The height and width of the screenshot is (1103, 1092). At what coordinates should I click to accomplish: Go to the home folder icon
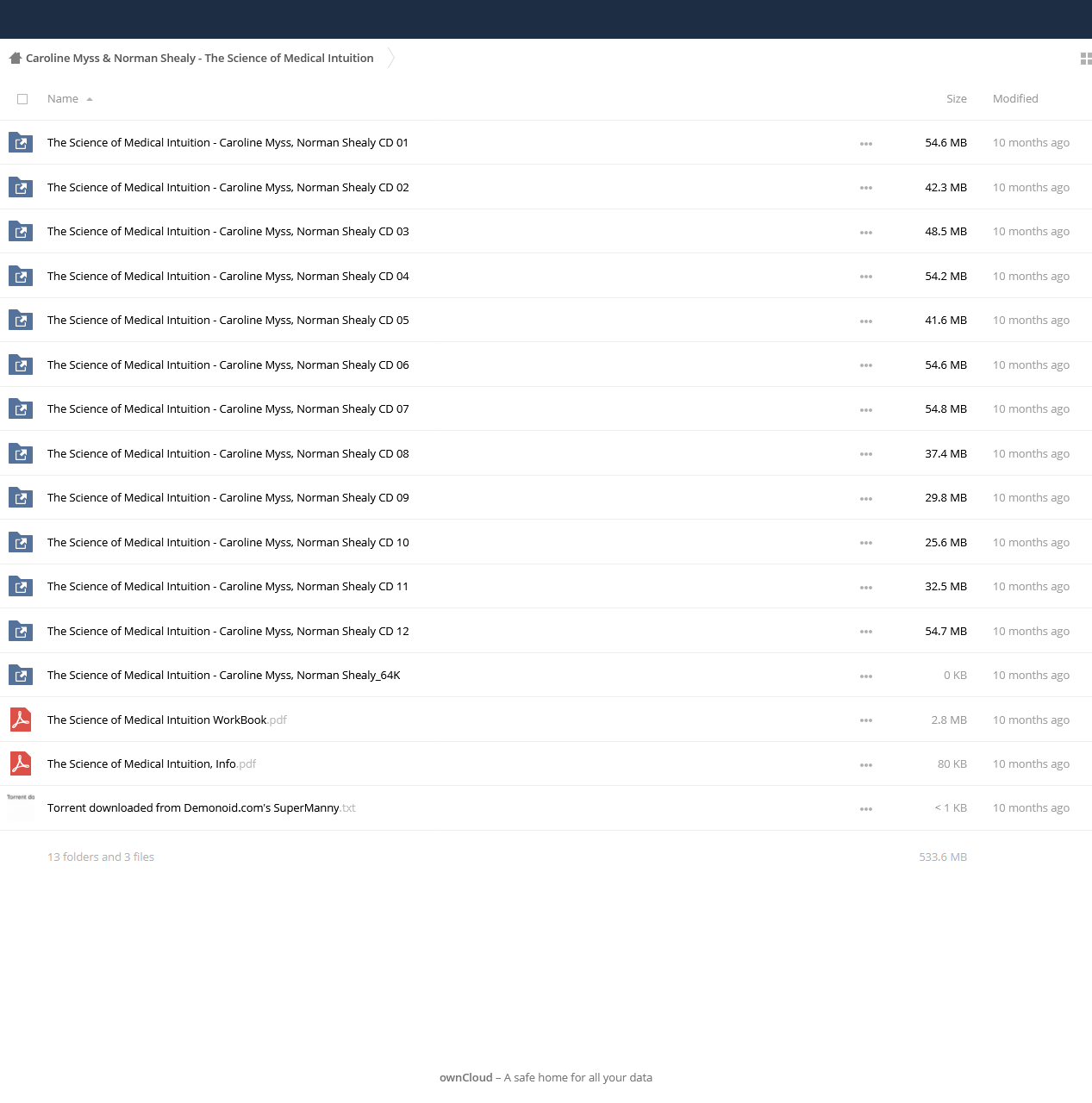(15, 58)
